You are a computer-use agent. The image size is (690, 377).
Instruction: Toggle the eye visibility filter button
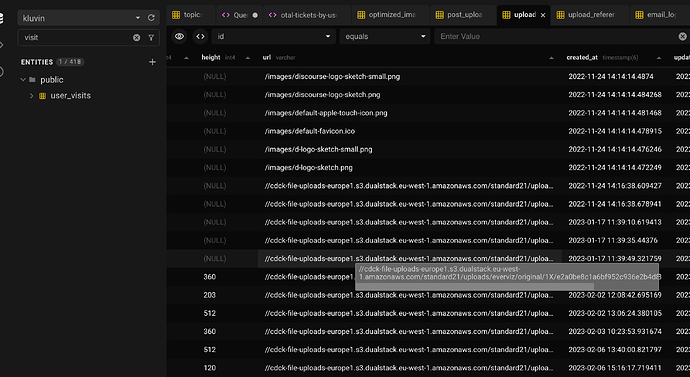coord(179,37)
